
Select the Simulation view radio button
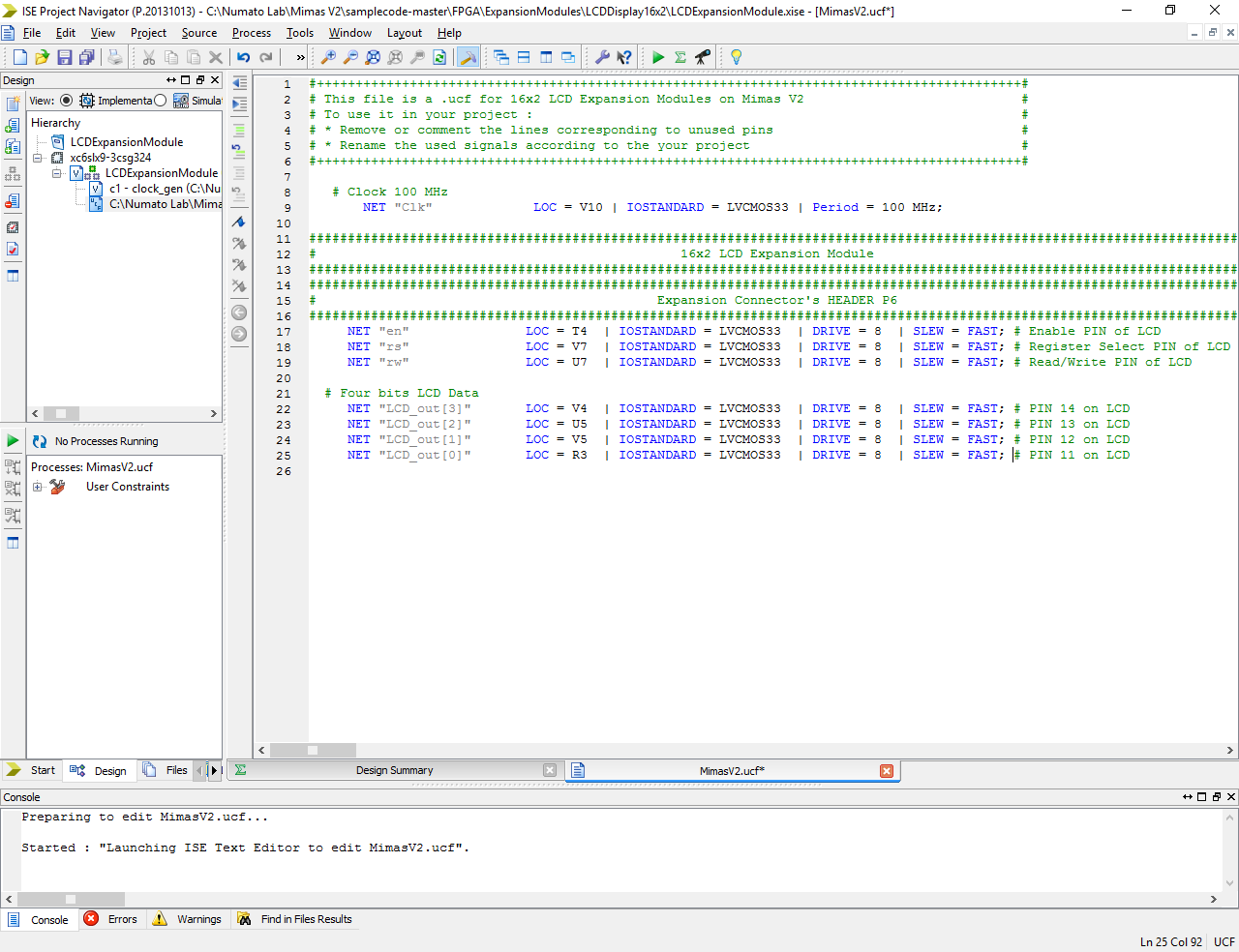tap(160, 101)
